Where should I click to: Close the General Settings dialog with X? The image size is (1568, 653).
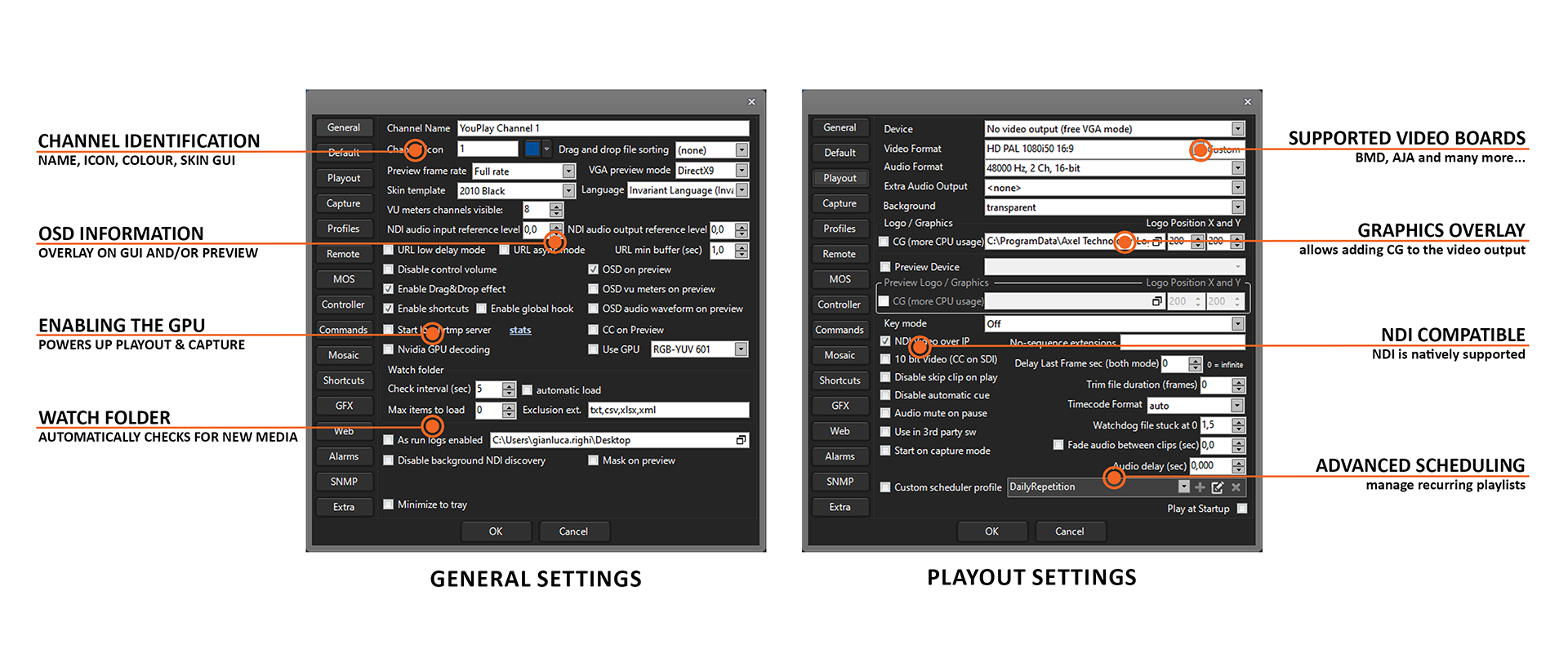[751, 102]
